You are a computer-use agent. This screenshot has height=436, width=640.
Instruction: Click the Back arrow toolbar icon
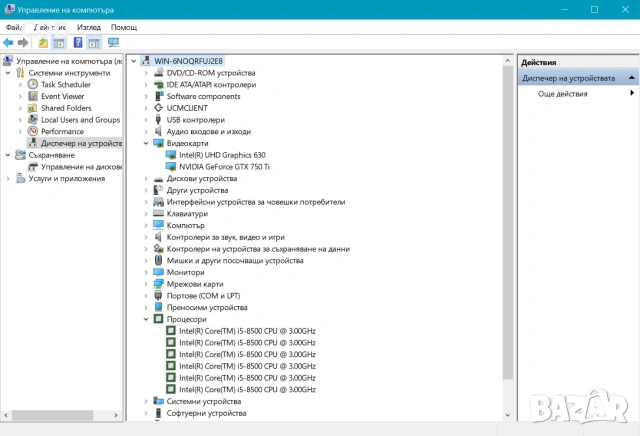coord(8,42)
